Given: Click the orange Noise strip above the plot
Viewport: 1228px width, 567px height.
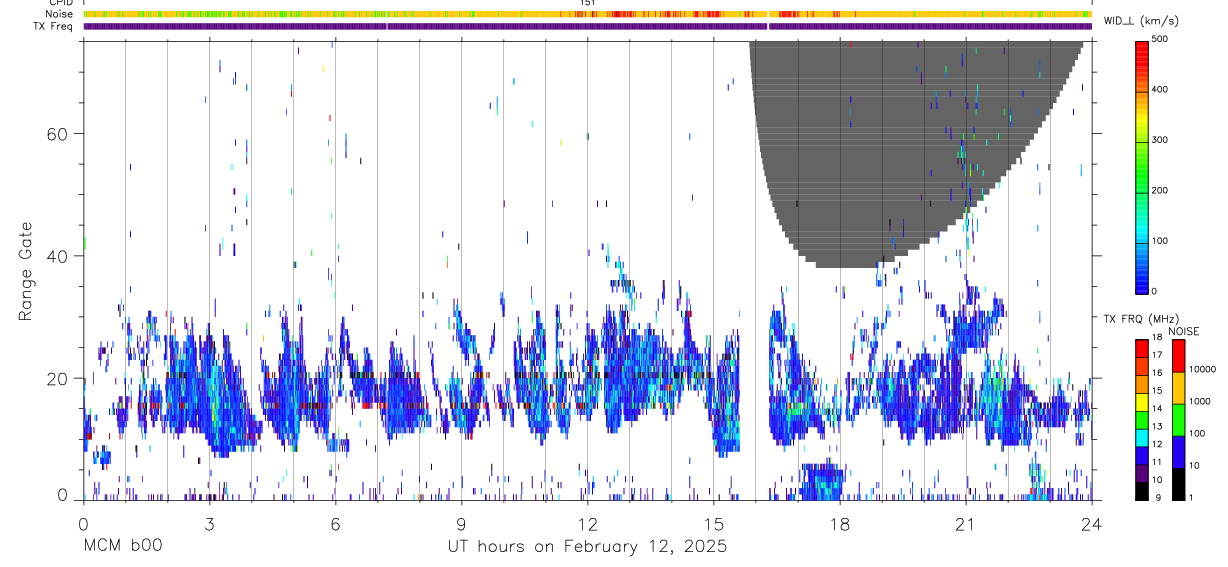Looking at the screenshot, I should click(x=587, y=14).
